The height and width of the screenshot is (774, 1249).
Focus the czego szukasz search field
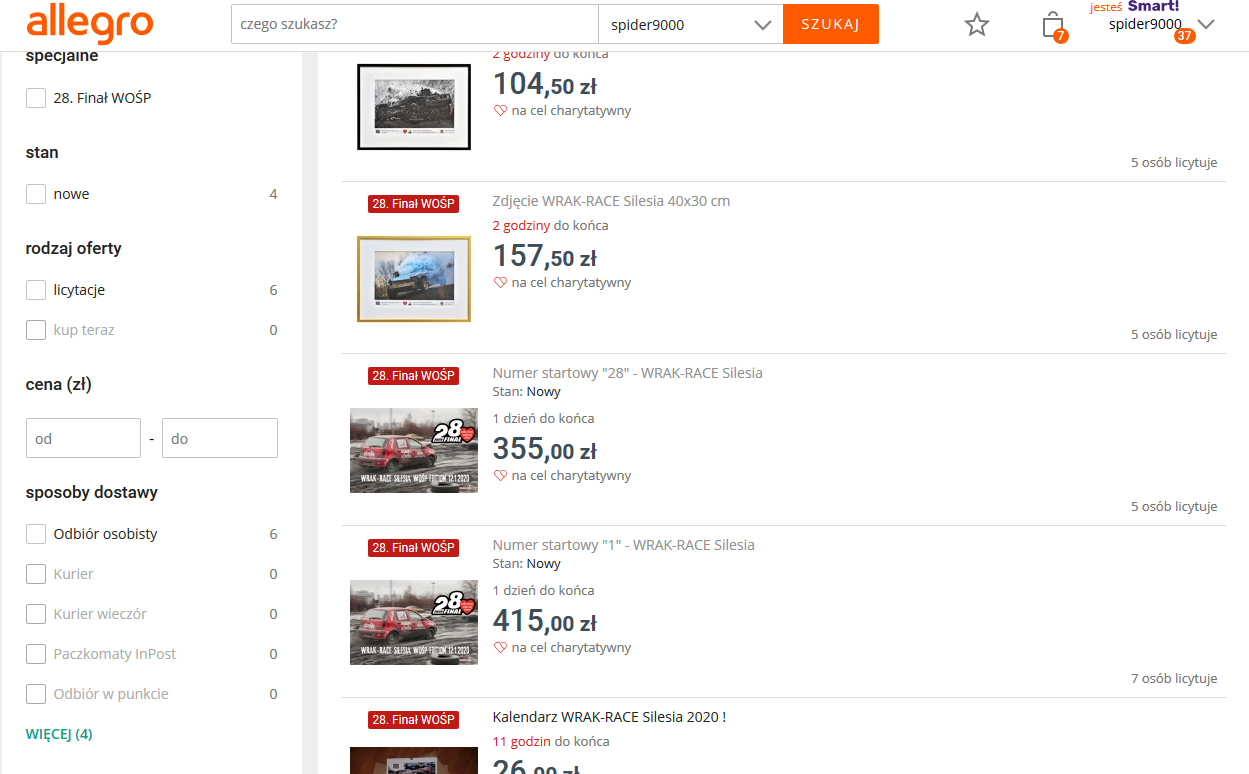pos(415,25)
